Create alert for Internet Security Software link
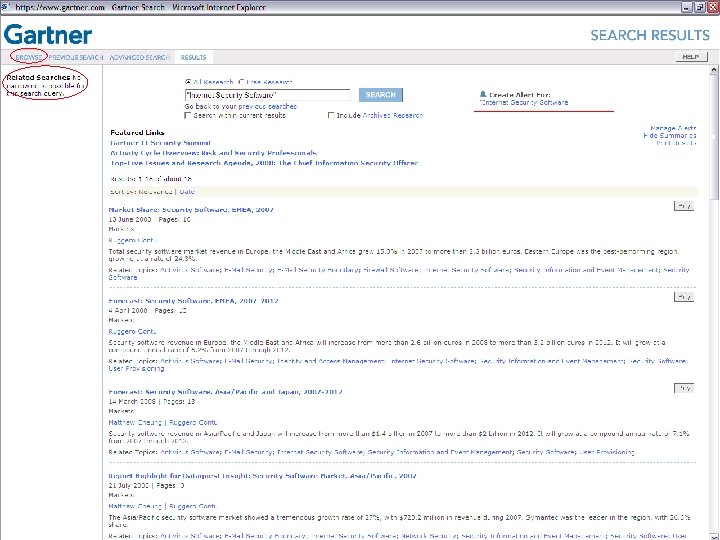720x540 pixels. point(524,102)
